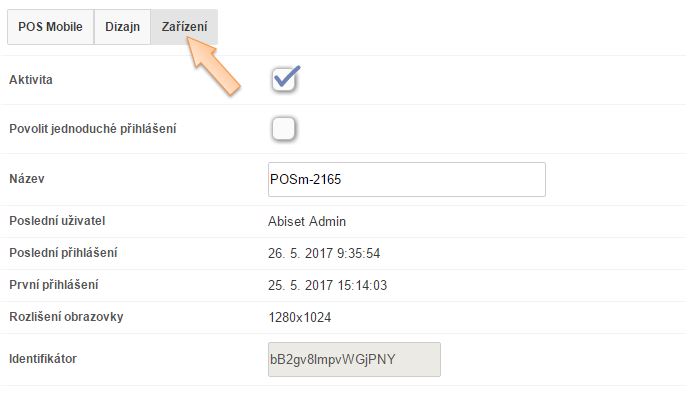
Task: Click the Identifikátor label
Action: (x=42, y=357)
